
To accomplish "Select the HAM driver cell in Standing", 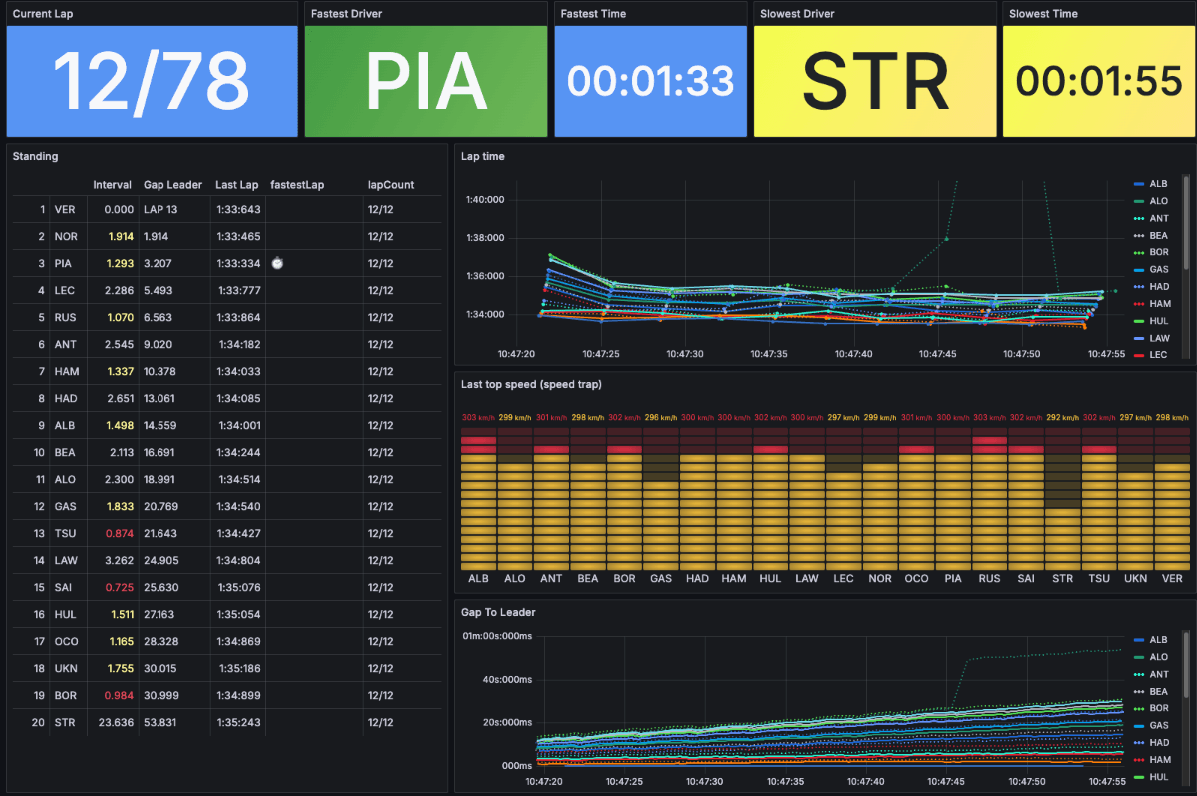I will [x=66, y=372].
